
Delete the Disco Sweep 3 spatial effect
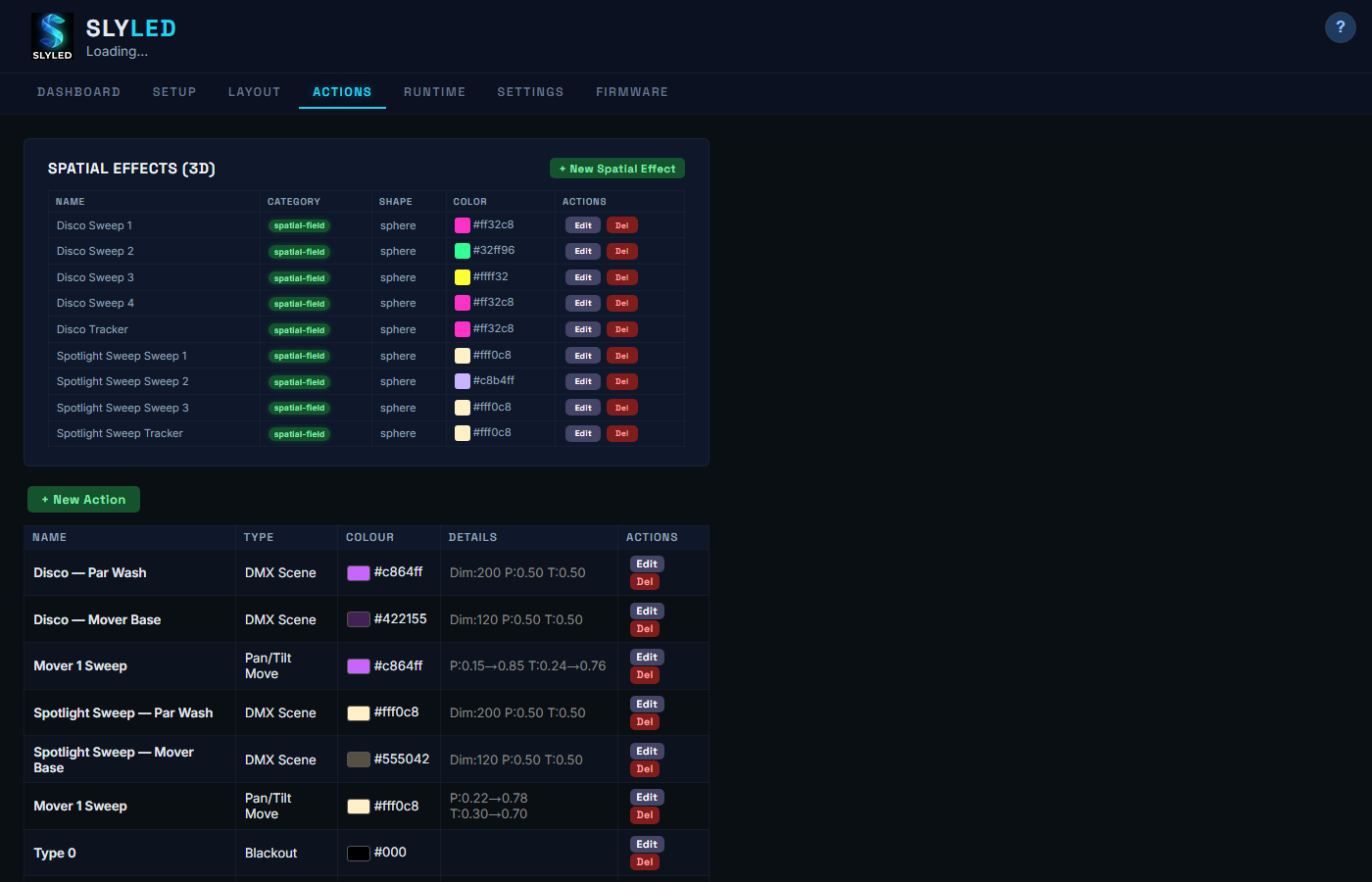(621, 277)
